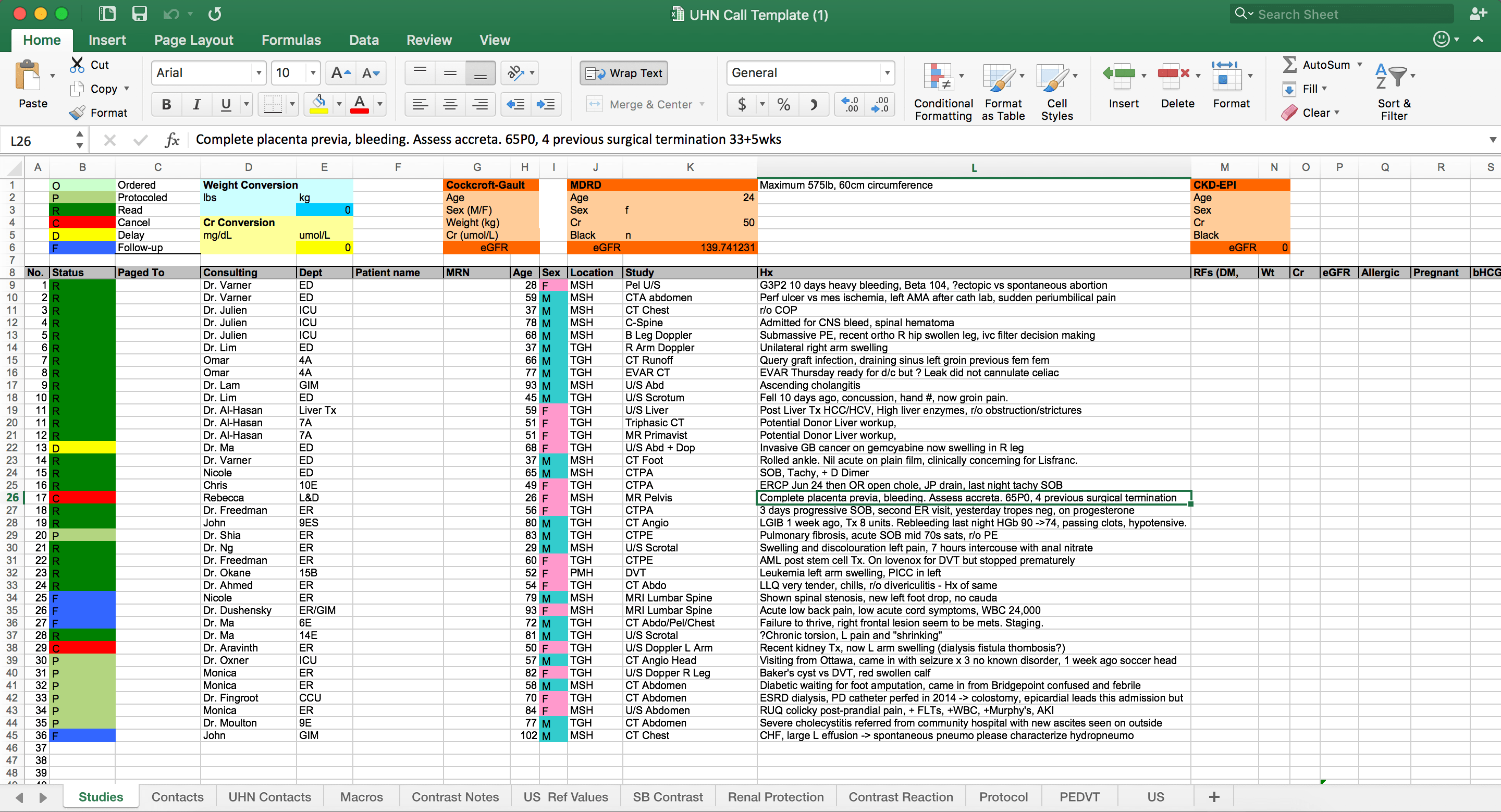Apply comma style format
Viewport: 1501px width, 812px height.
[x=814, y=104]
